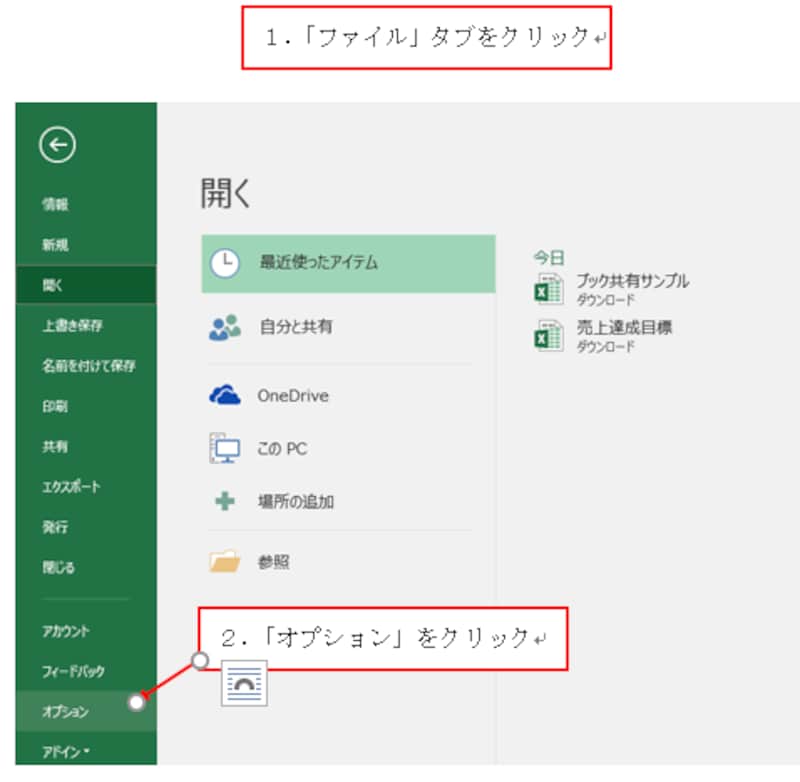This screenshot has width=800, height=782.
Task: Click the back arrow navigation icon
Action: pos(58,144)
